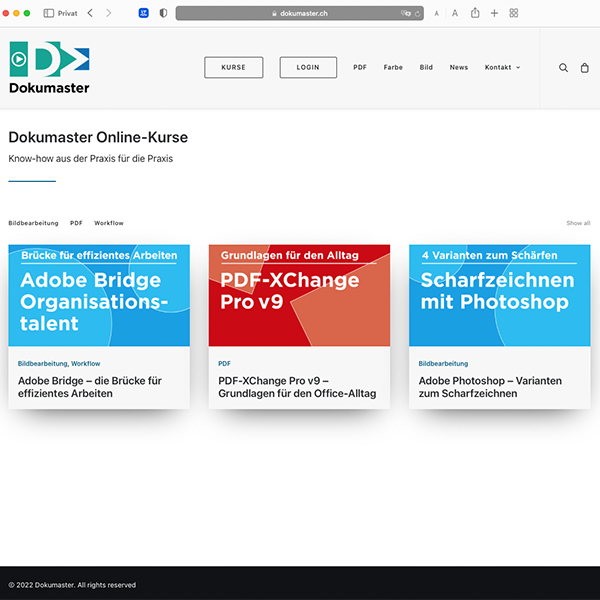Screen dimensions: 600x600
Task: Go back with Safari back arrow
Action: (90, 13)
